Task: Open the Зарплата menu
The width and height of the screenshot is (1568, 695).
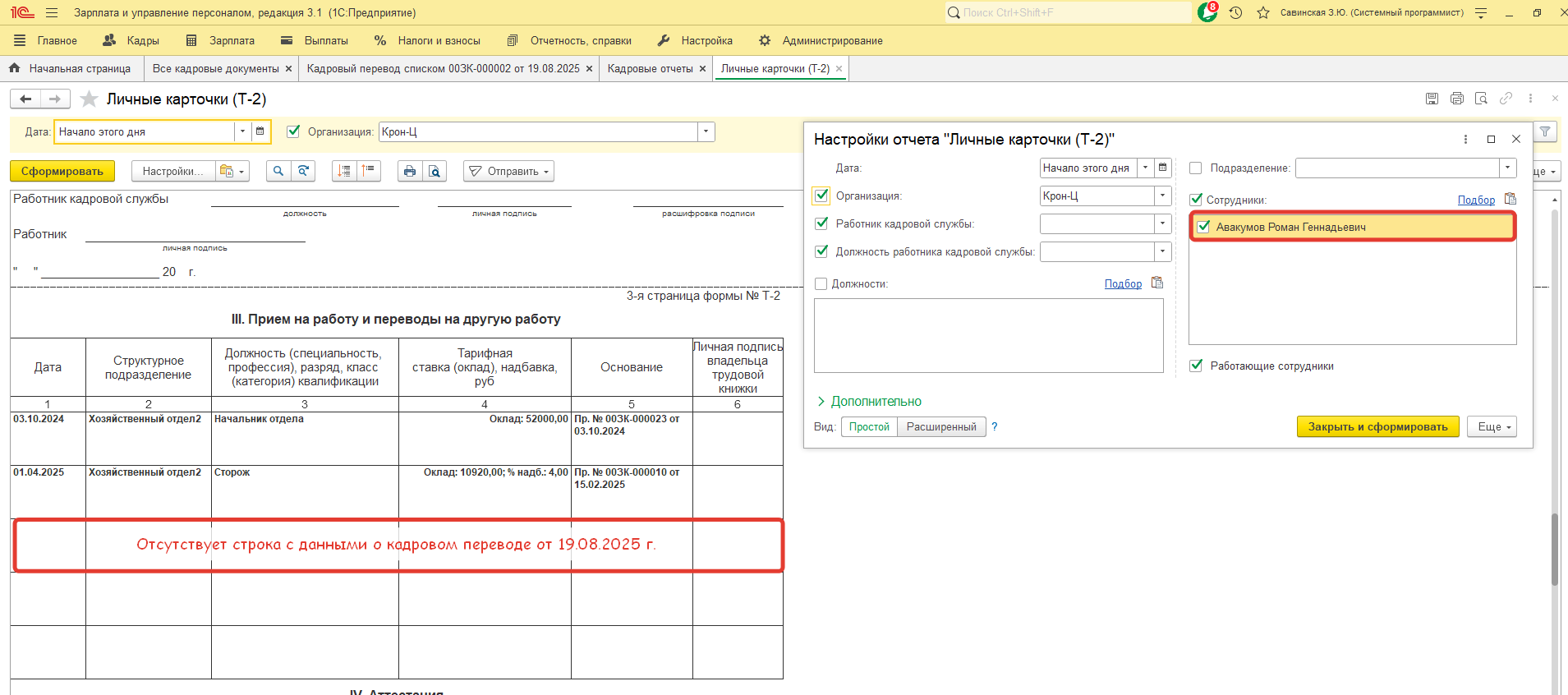Action: pyautogui.click(x=221, y=40)
